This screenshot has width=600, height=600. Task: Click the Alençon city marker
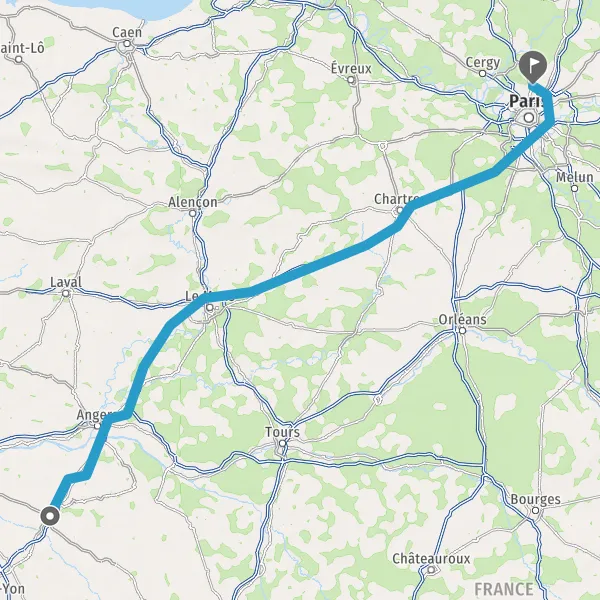[192, 213]
